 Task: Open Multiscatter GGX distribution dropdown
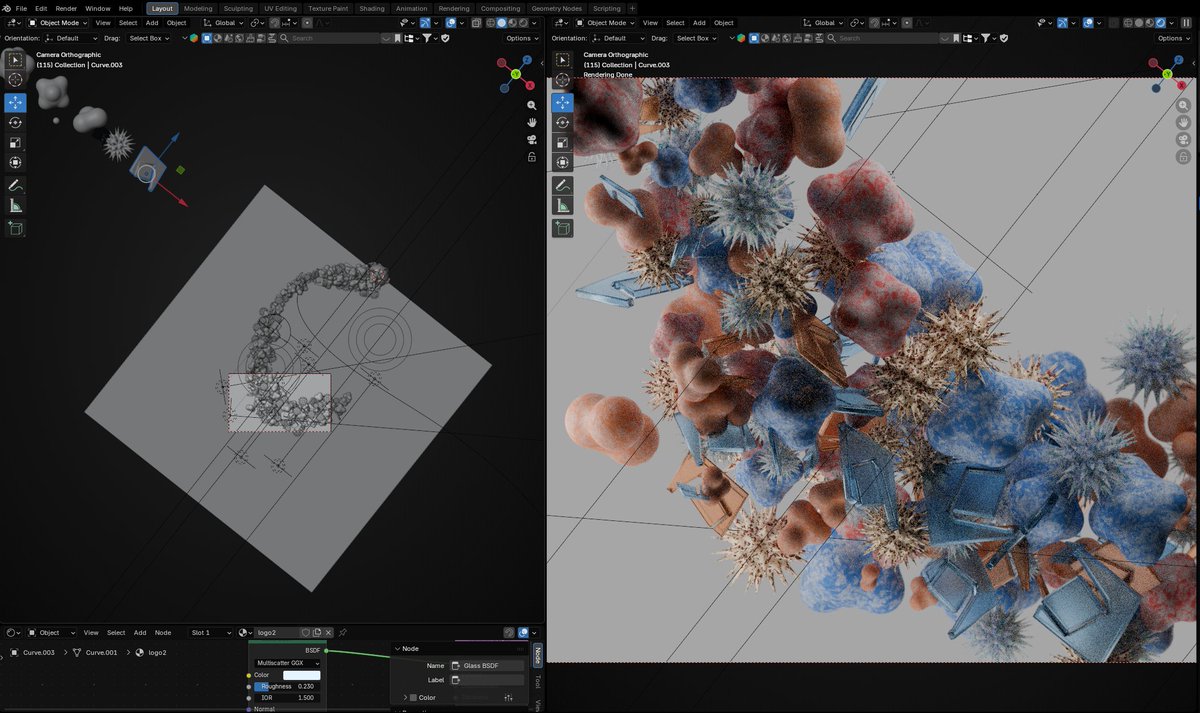coord(288,663)
